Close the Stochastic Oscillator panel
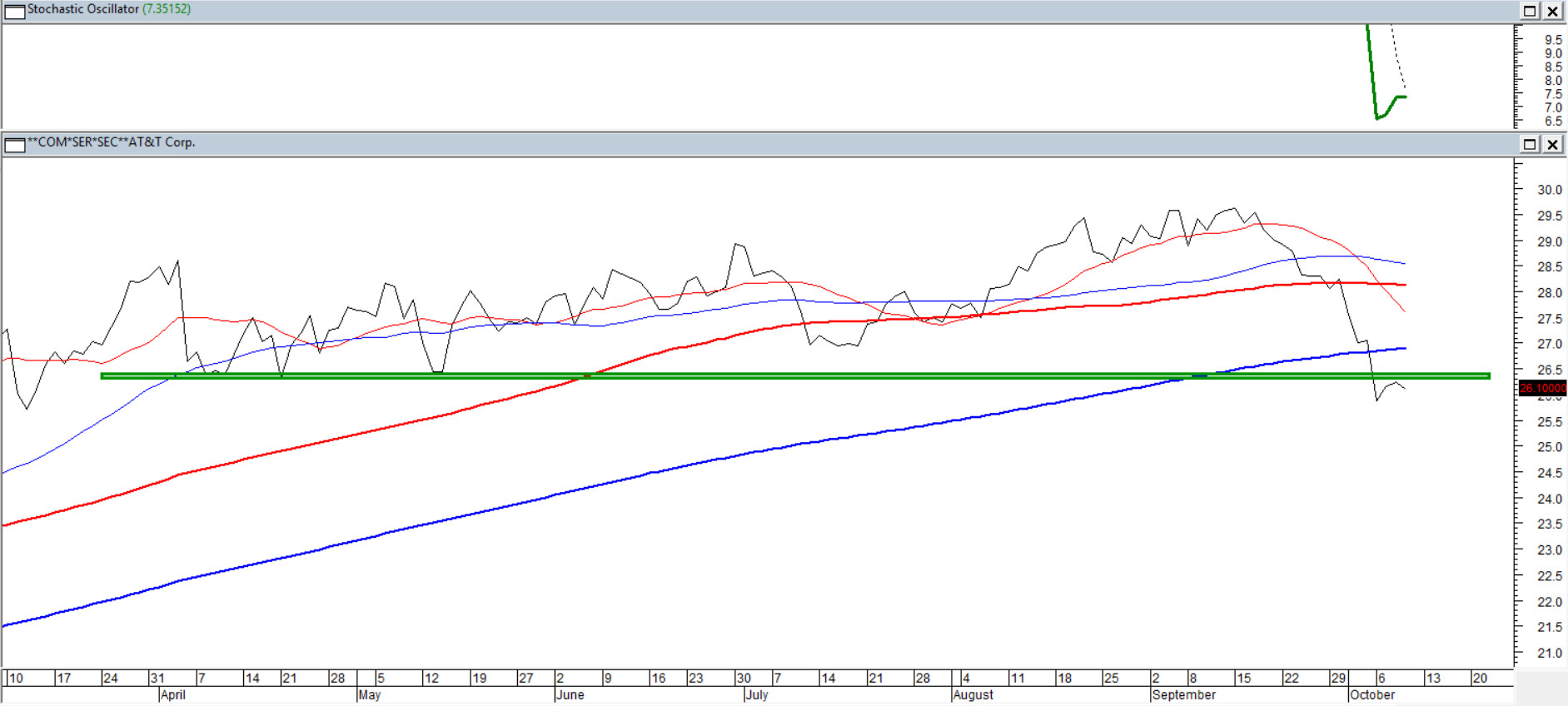This screenshot has height=706, width=1568. point(1553,11)
